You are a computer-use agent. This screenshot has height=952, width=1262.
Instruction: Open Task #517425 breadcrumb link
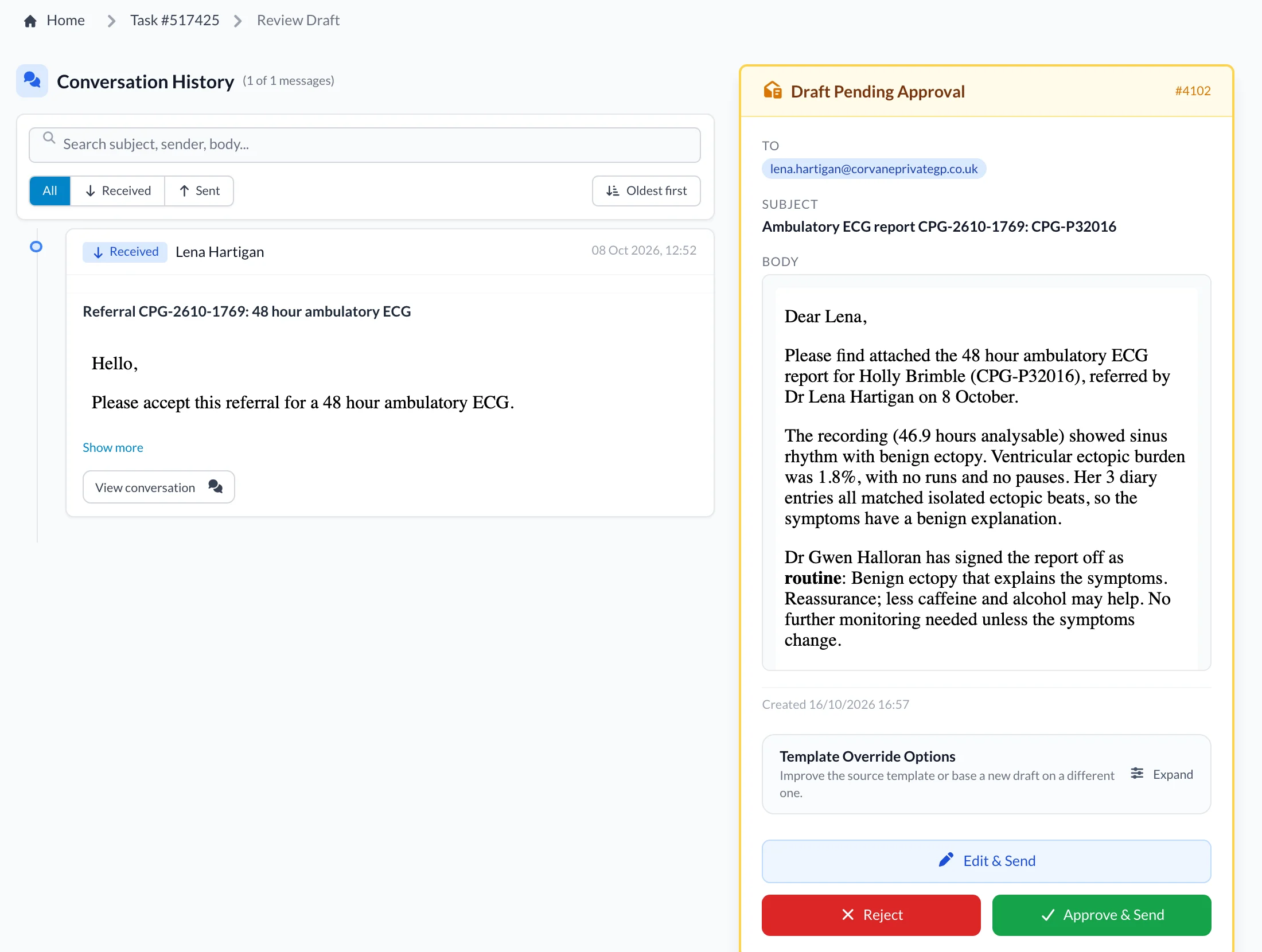coord(174,21)
